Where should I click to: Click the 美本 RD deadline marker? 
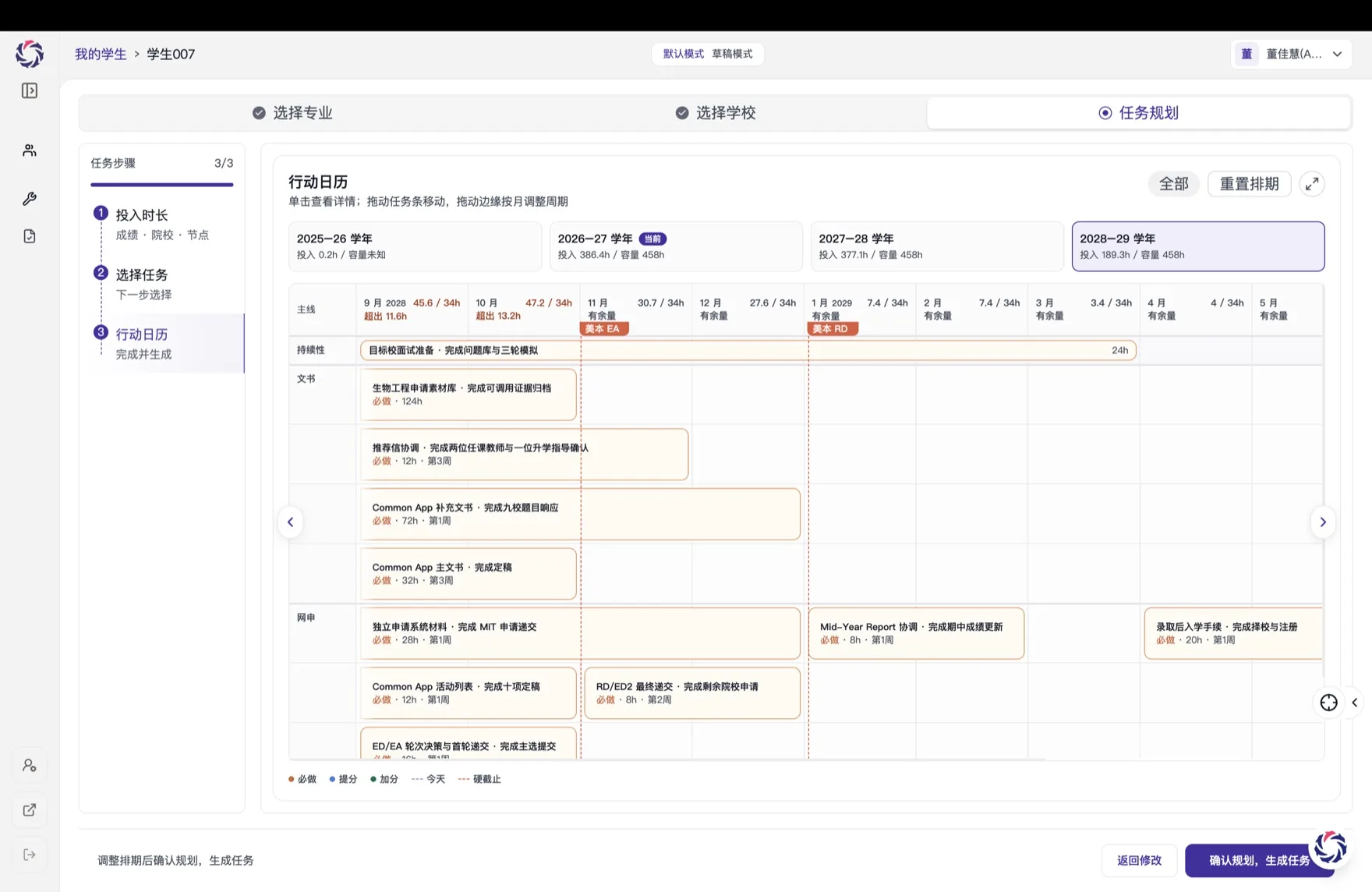coord(833,329)
